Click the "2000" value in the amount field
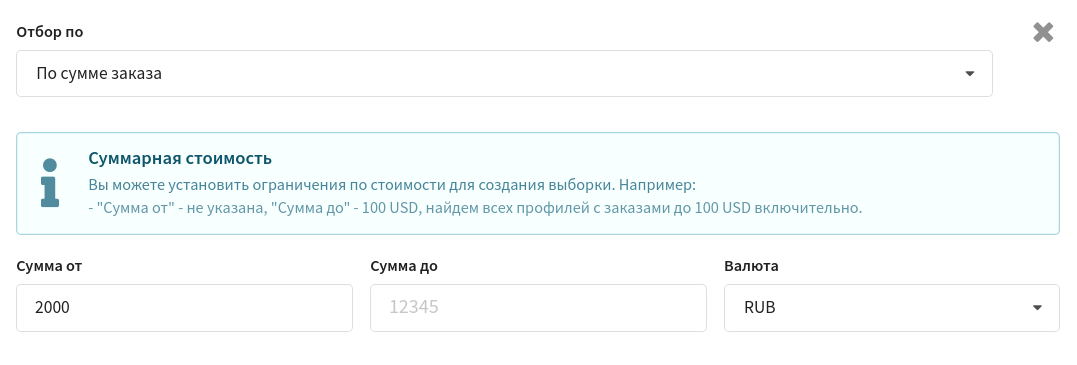1077x365 pixels. tap(53, 308)
